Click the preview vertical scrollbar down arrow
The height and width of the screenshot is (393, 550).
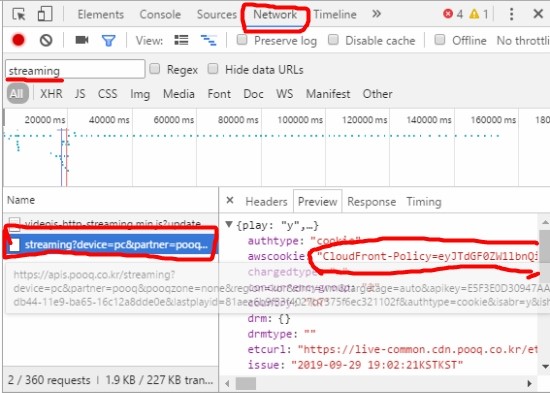[x=545, y=366]
